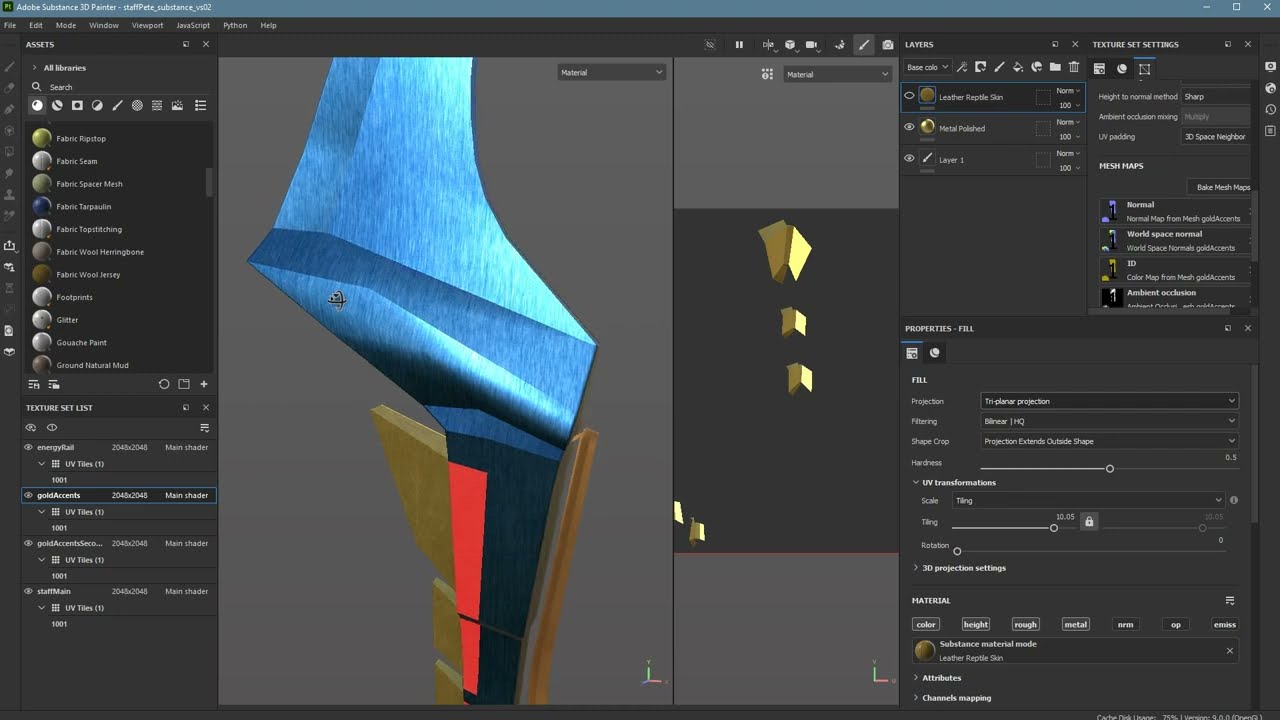1280x720 pixels.
Task: Open the Mode menu
Action: (66, 25)
